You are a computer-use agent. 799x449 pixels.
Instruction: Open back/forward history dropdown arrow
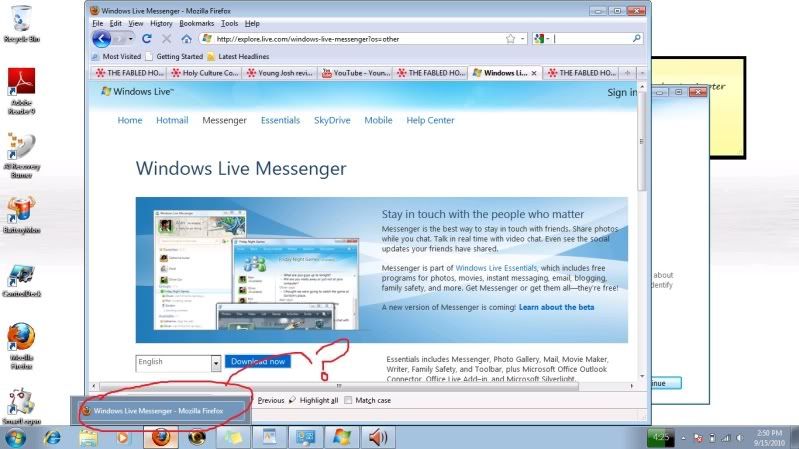130,39
